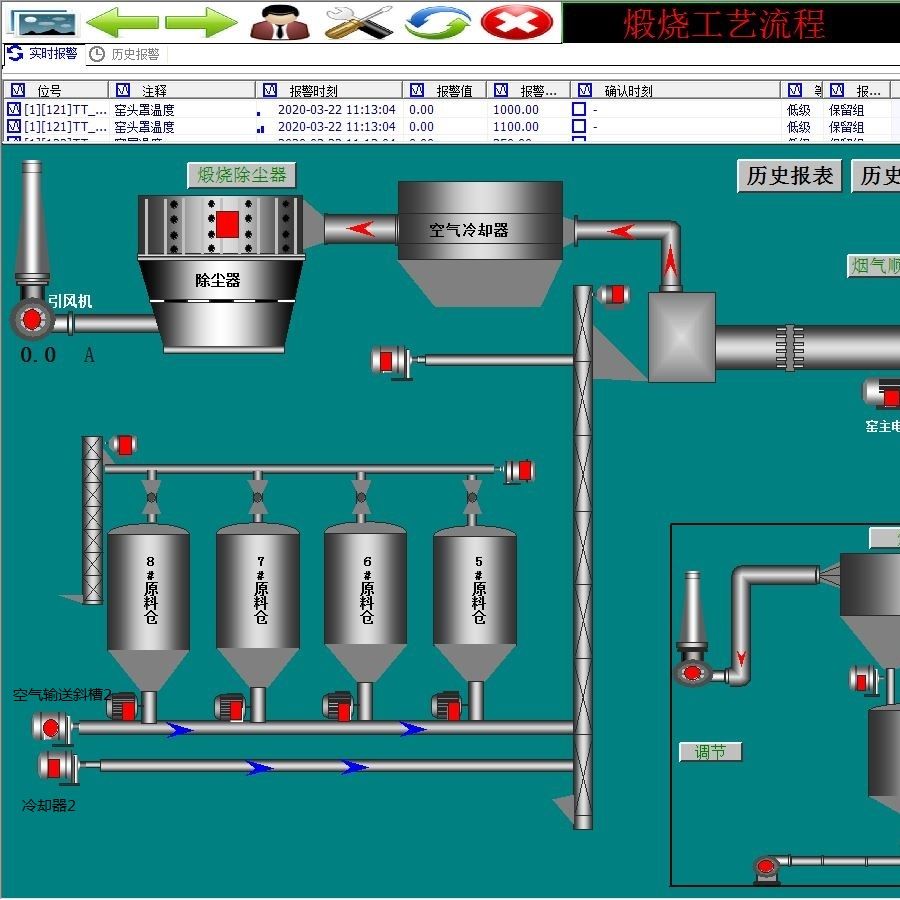Viewport: 900px width, 900px height.
Task: Click the 煅烧除尘器 button
Action: coord(242,174)
